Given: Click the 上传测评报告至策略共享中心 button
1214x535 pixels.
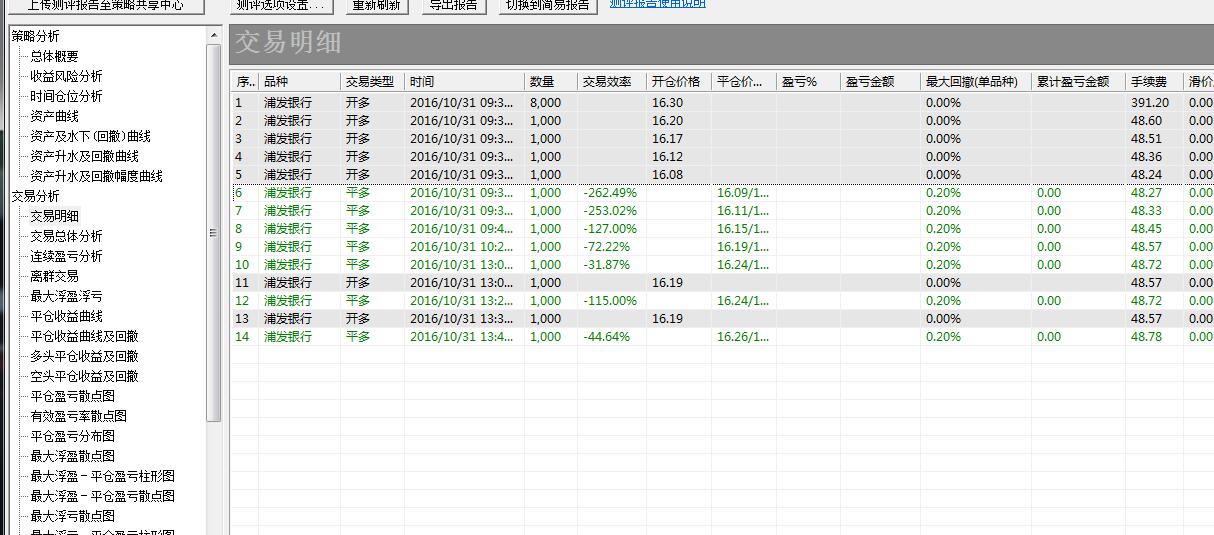Looking at the screenshot, I should (x=105, y=5).
